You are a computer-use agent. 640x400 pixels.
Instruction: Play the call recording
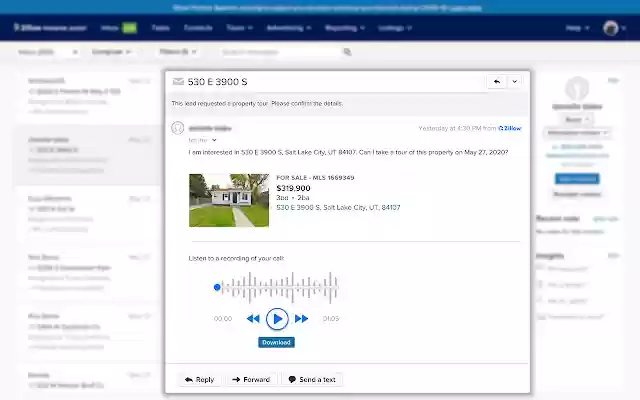[277, 319]
